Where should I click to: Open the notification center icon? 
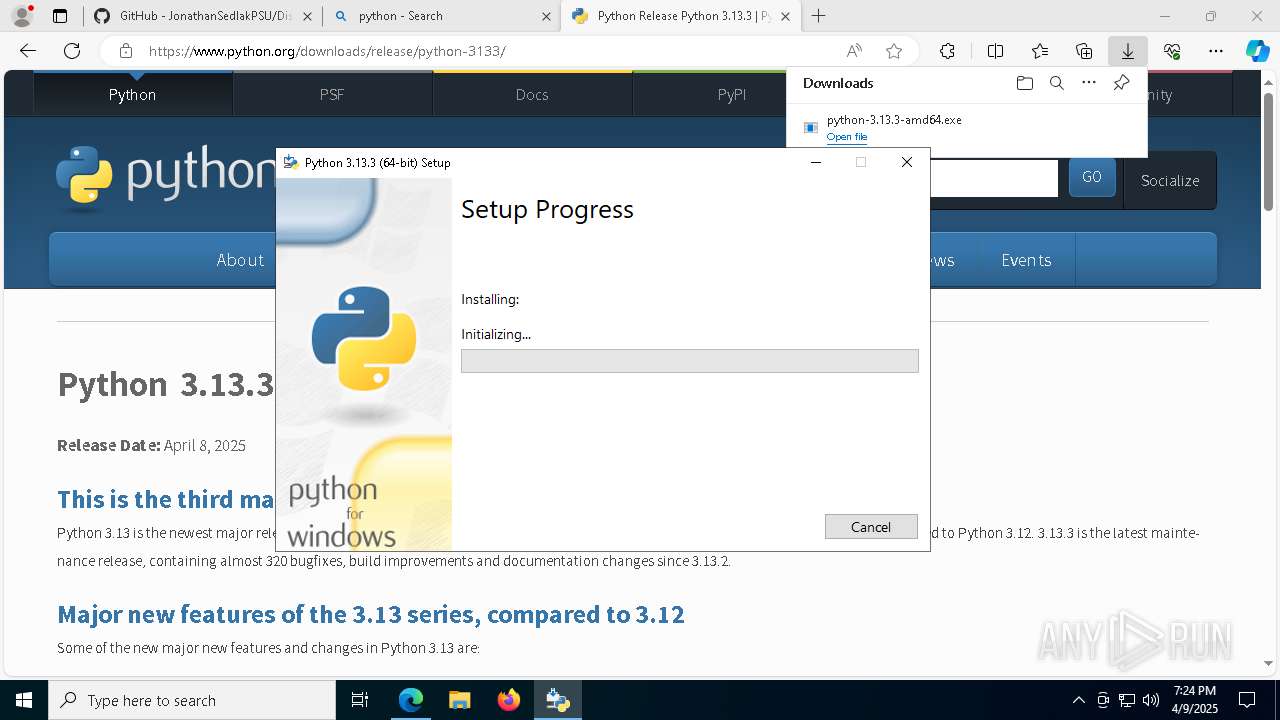click(1247, 700)
